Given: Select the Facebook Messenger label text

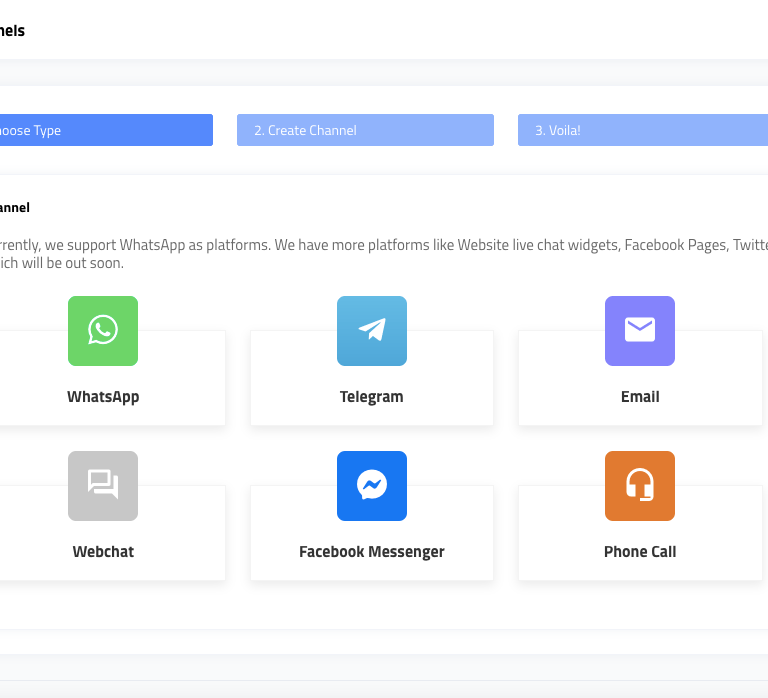Looking at the screenshot, I should click(372, 552).
